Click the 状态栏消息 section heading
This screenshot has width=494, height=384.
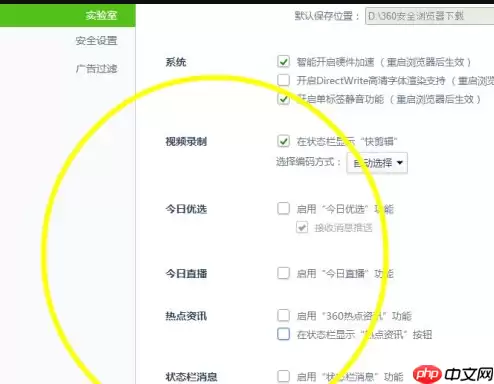click(x=191, y=377)
